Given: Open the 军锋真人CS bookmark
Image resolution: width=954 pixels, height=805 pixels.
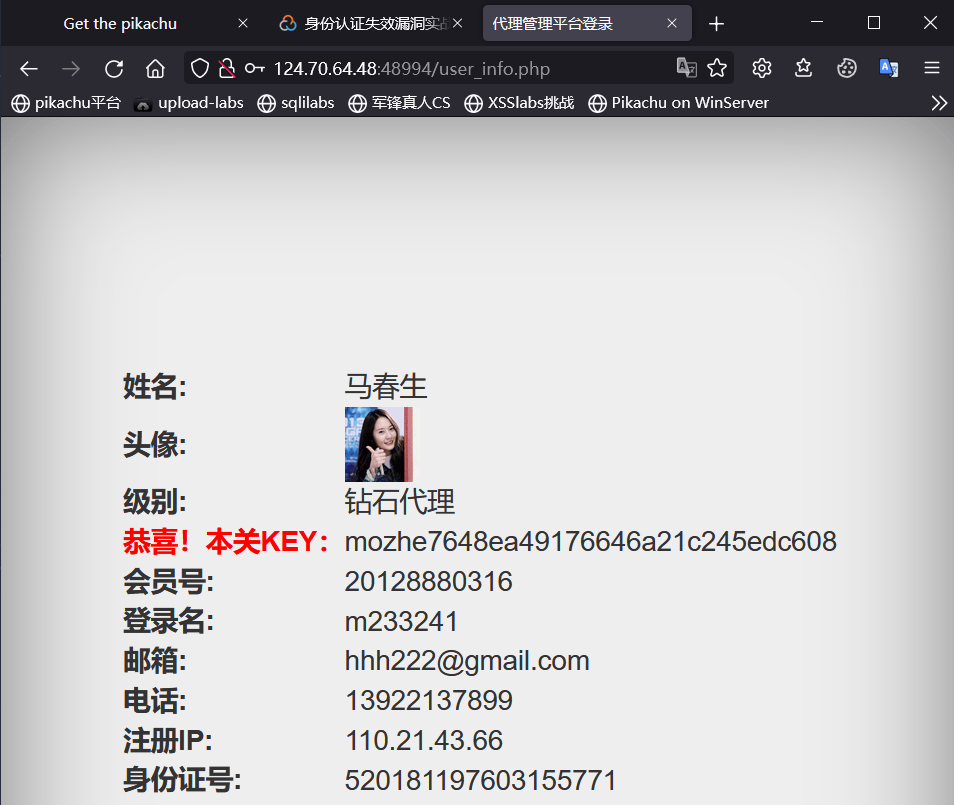Looking at the screenshot, I should 399,103.
